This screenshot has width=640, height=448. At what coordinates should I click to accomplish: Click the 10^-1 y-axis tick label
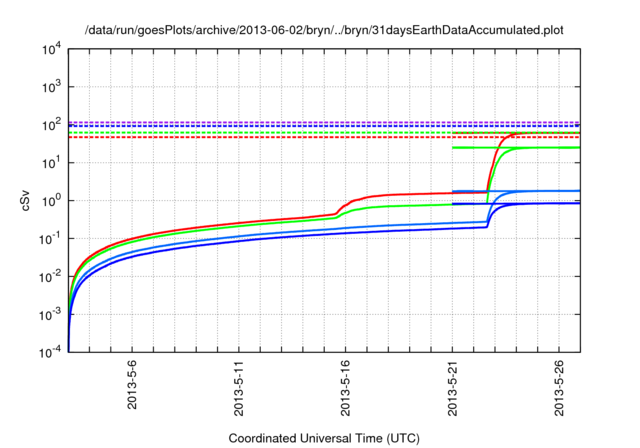pos(49,238)
